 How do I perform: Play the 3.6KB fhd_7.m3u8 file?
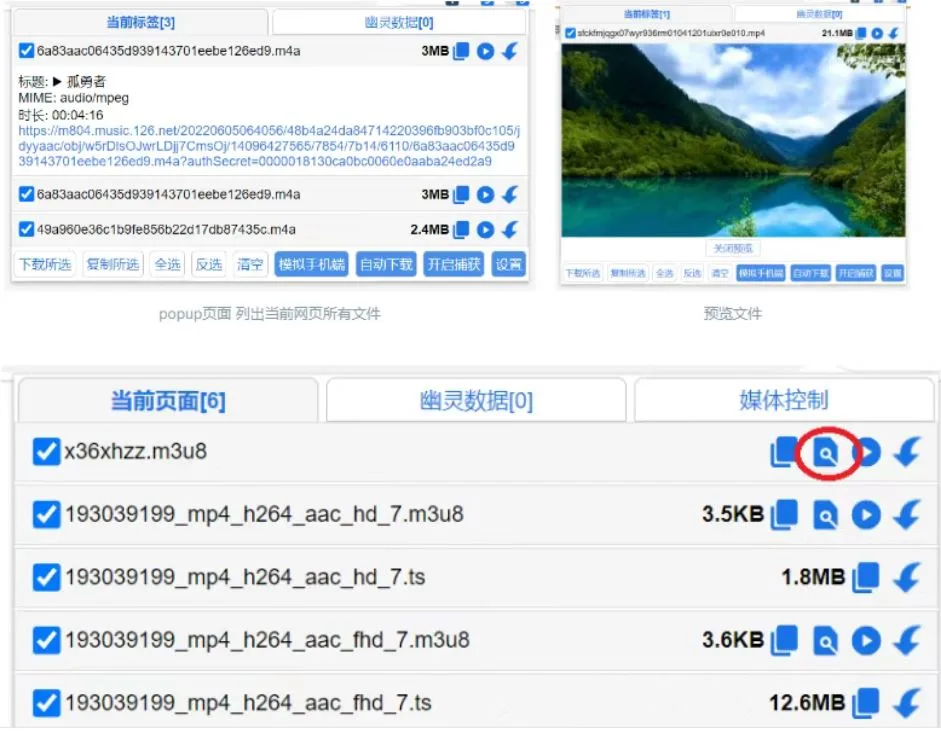tap(866, 640)
